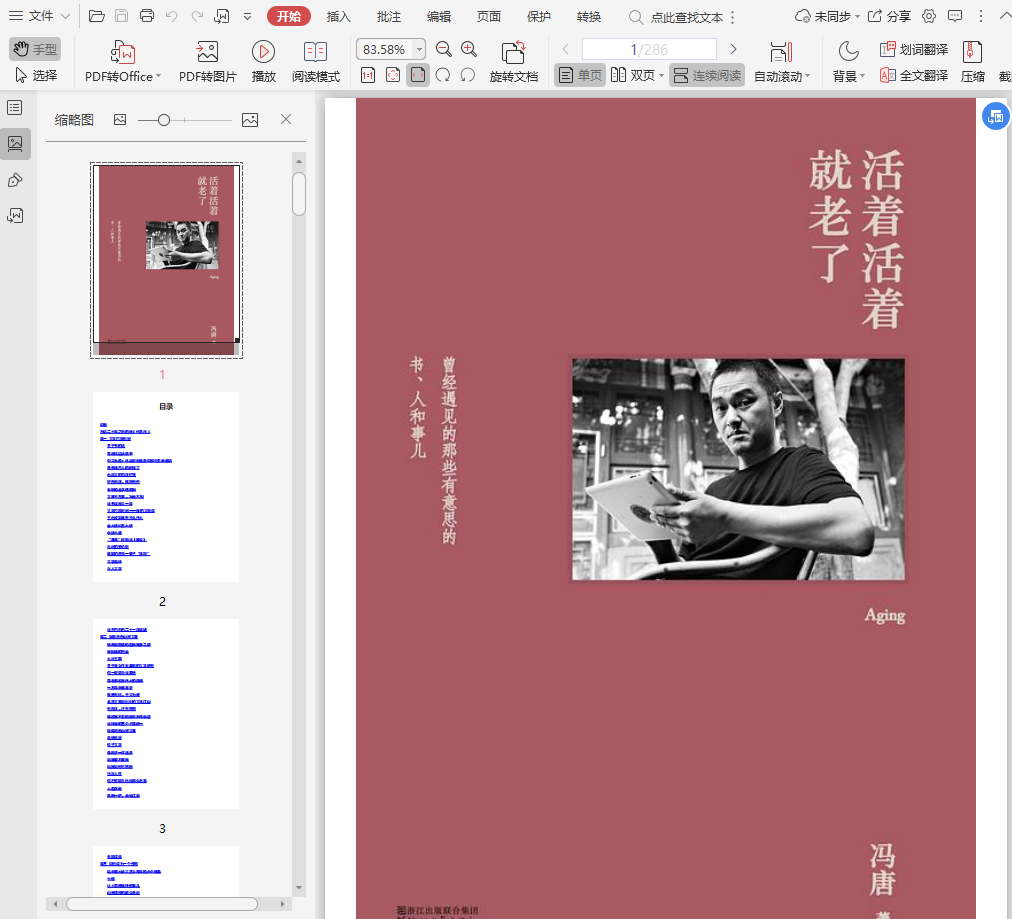Click the zoom in magnifier icon
Screen dimensions: 1012x919
pos(469,49)
